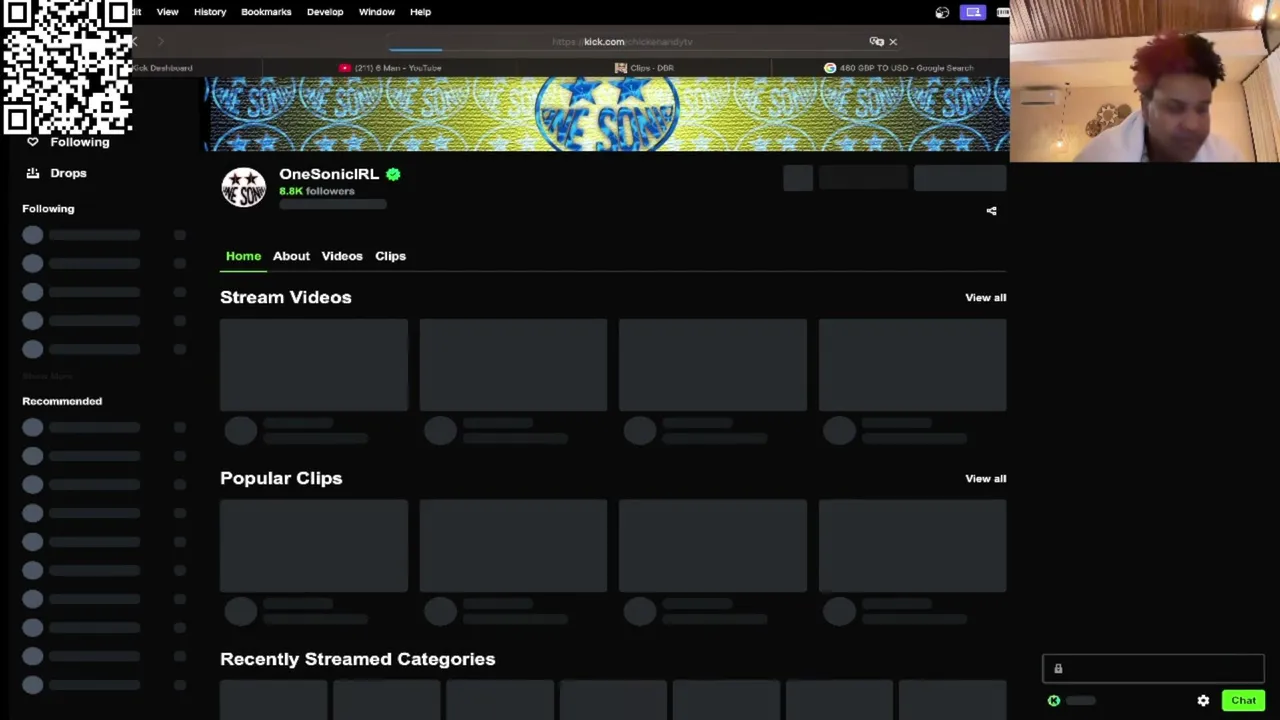View all Popular Clips
The image size is (1280, 720).
pos(985,479)
